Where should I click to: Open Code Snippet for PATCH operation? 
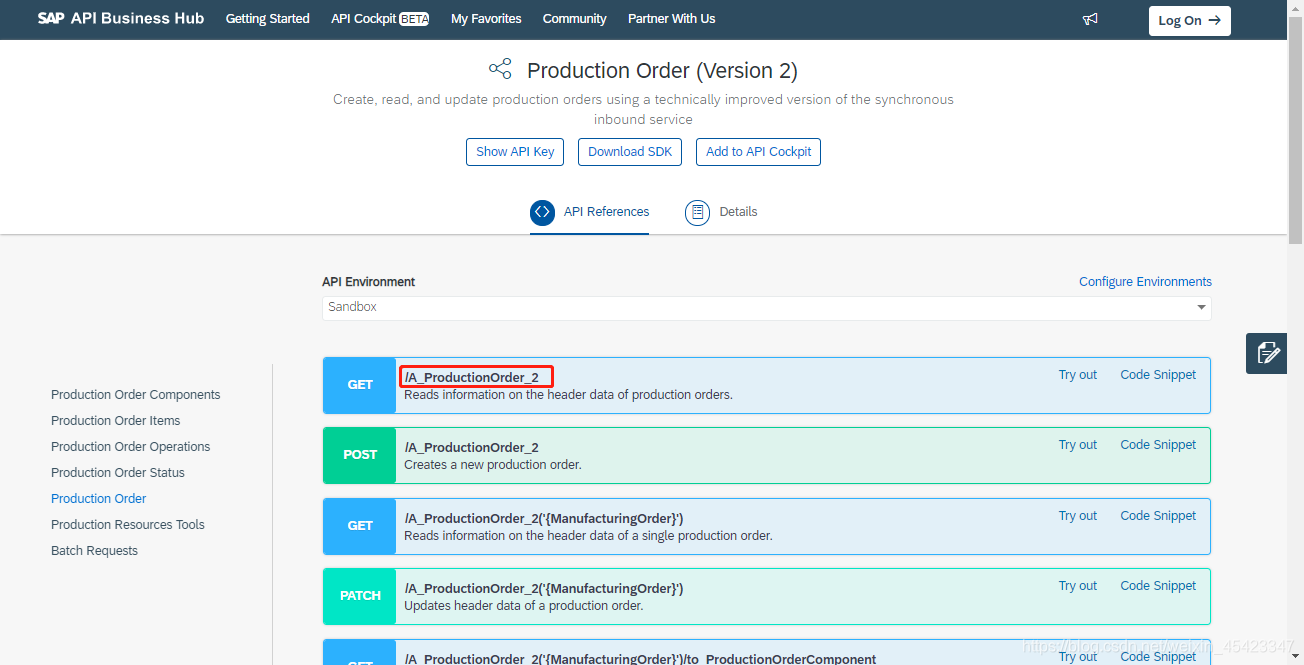click(1158, 586)
